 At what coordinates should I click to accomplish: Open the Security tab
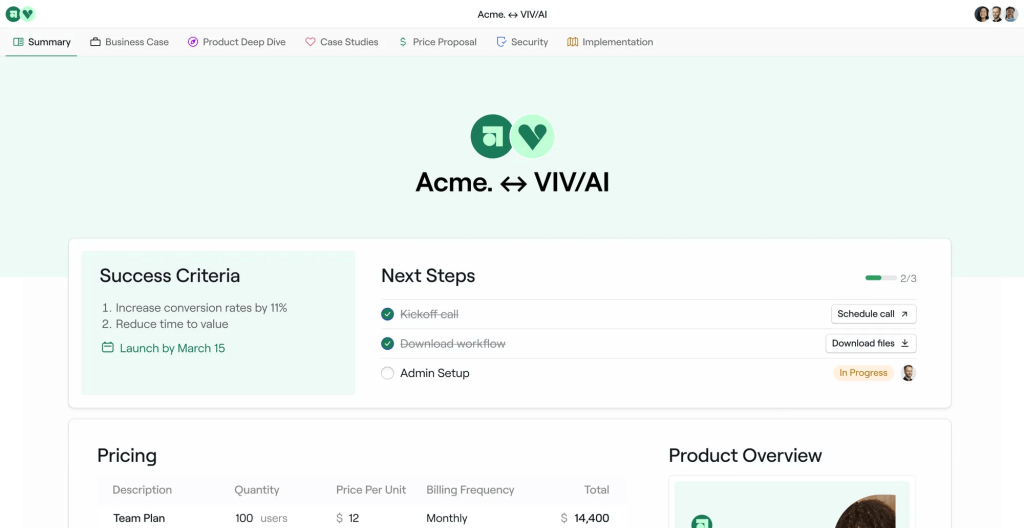(522, 42)
